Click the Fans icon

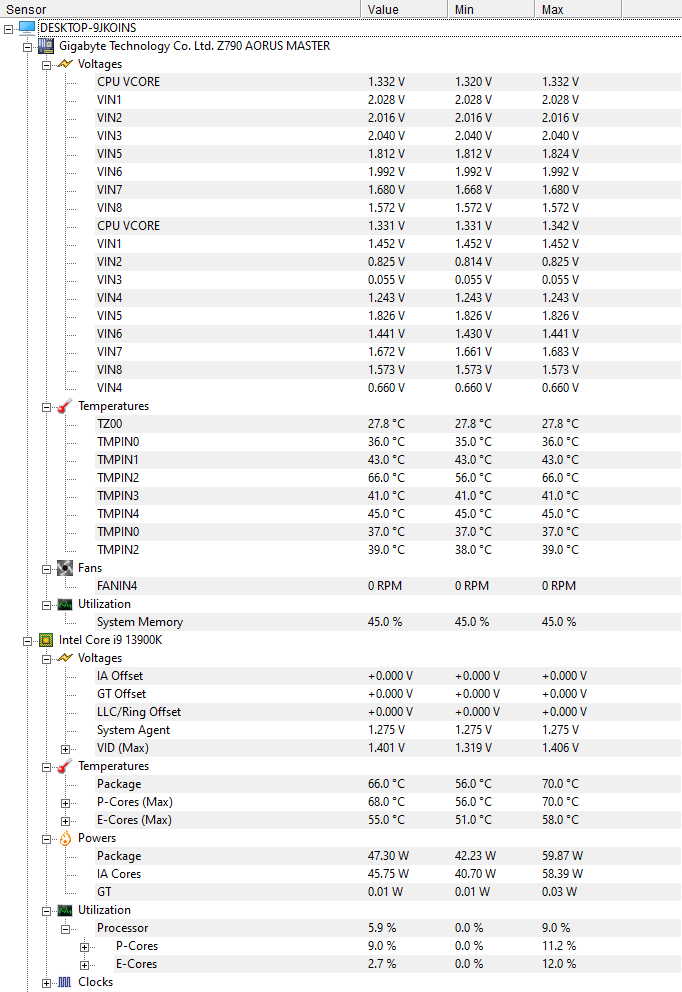[x=65, y=568]
